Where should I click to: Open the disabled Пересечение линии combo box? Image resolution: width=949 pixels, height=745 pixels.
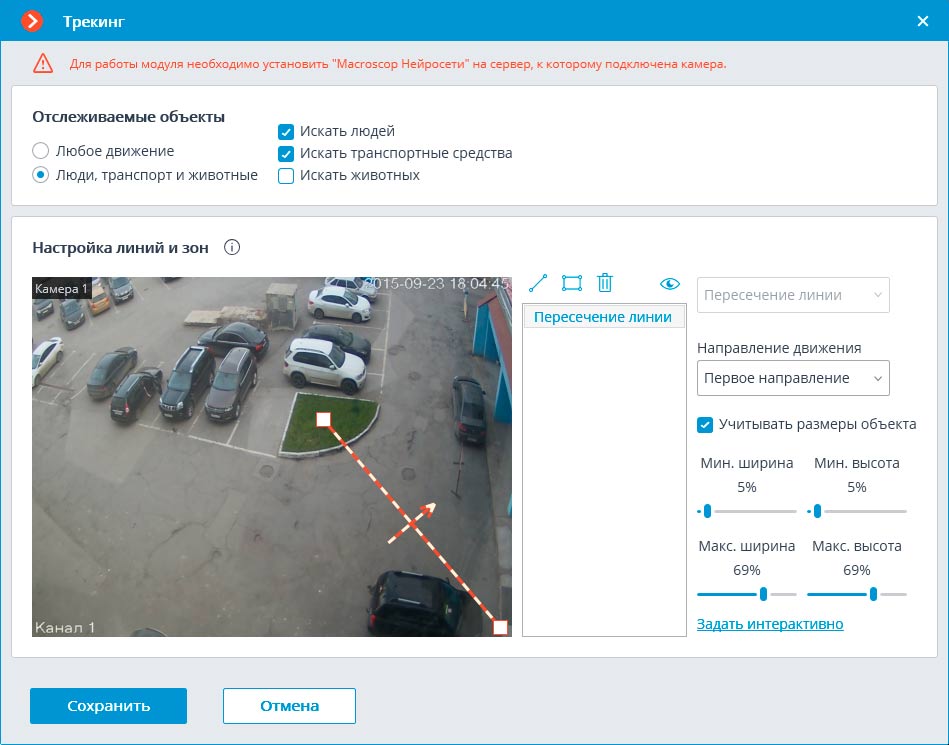793,296
